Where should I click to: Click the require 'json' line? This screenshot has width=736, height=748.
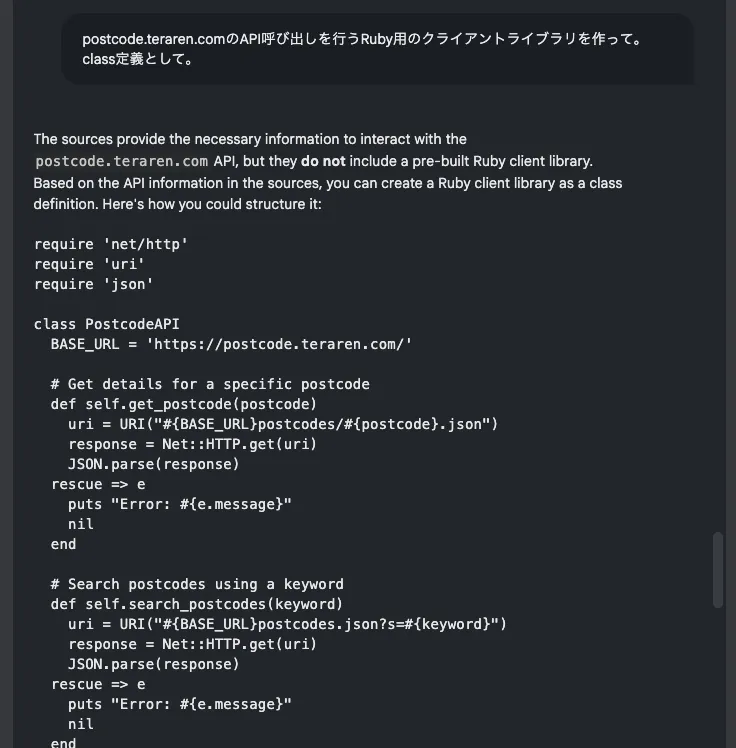pyautogui.click(x=94, y=284)
